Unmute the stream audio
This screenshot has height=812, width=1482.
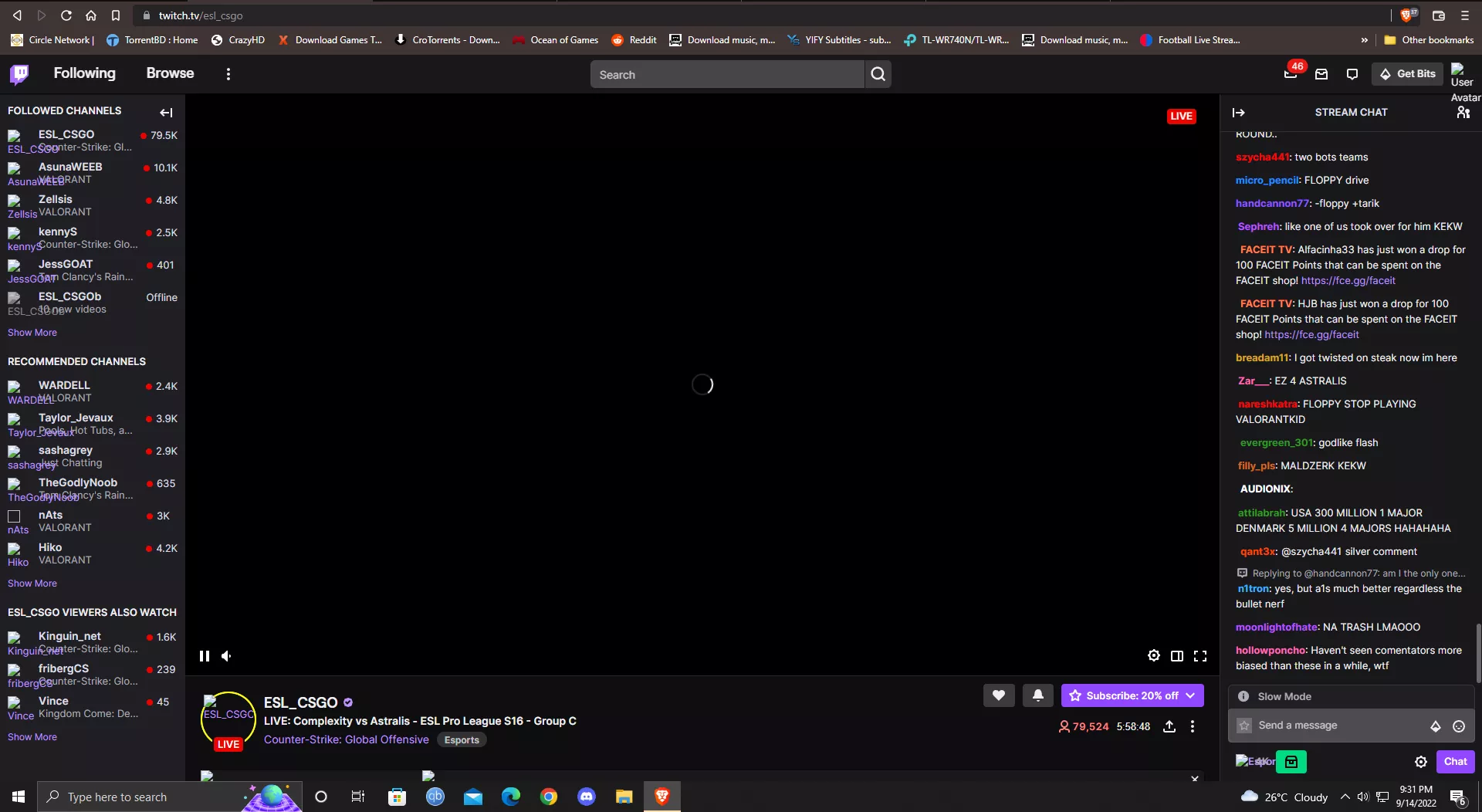(x=226, y=655)
